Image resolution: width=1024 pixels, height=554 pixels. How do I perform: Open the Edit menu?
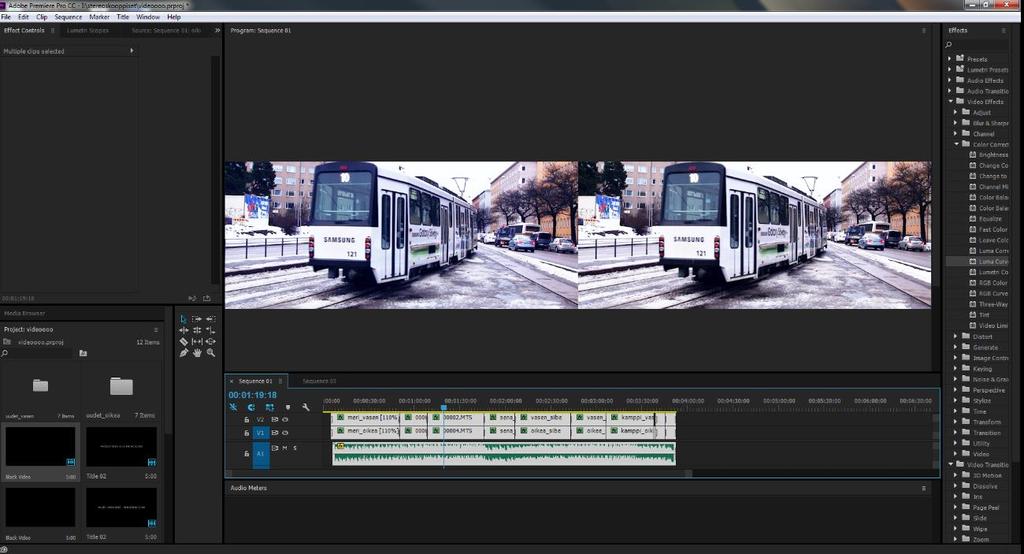pyautogui.click(x=24, y=17)
